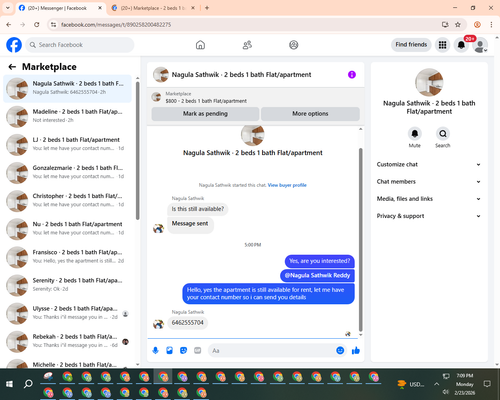Expand Chat members section
This screenshot has width=500, height=400.
(x=429, y=182)
